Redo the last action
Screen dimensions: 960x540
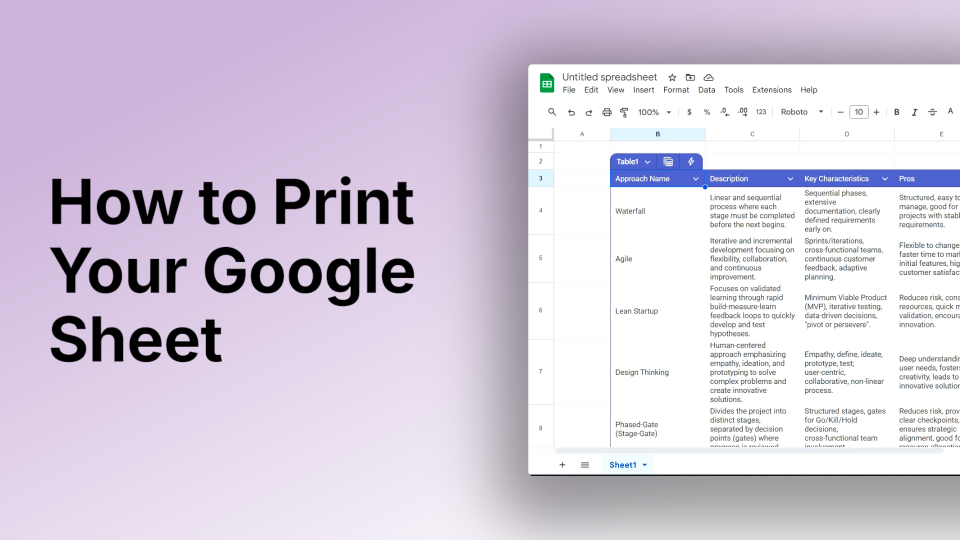click(x=588, y=112)
